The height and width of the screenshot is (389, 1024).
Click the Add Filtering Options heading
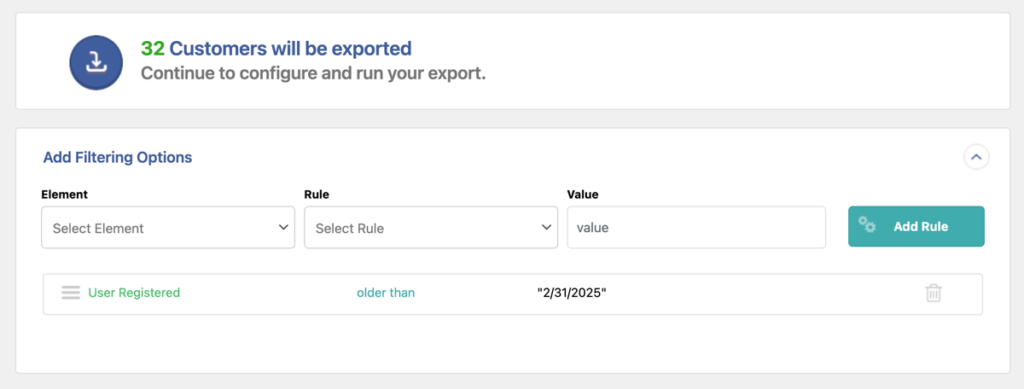pyautogui.click(x=118, y=157)
